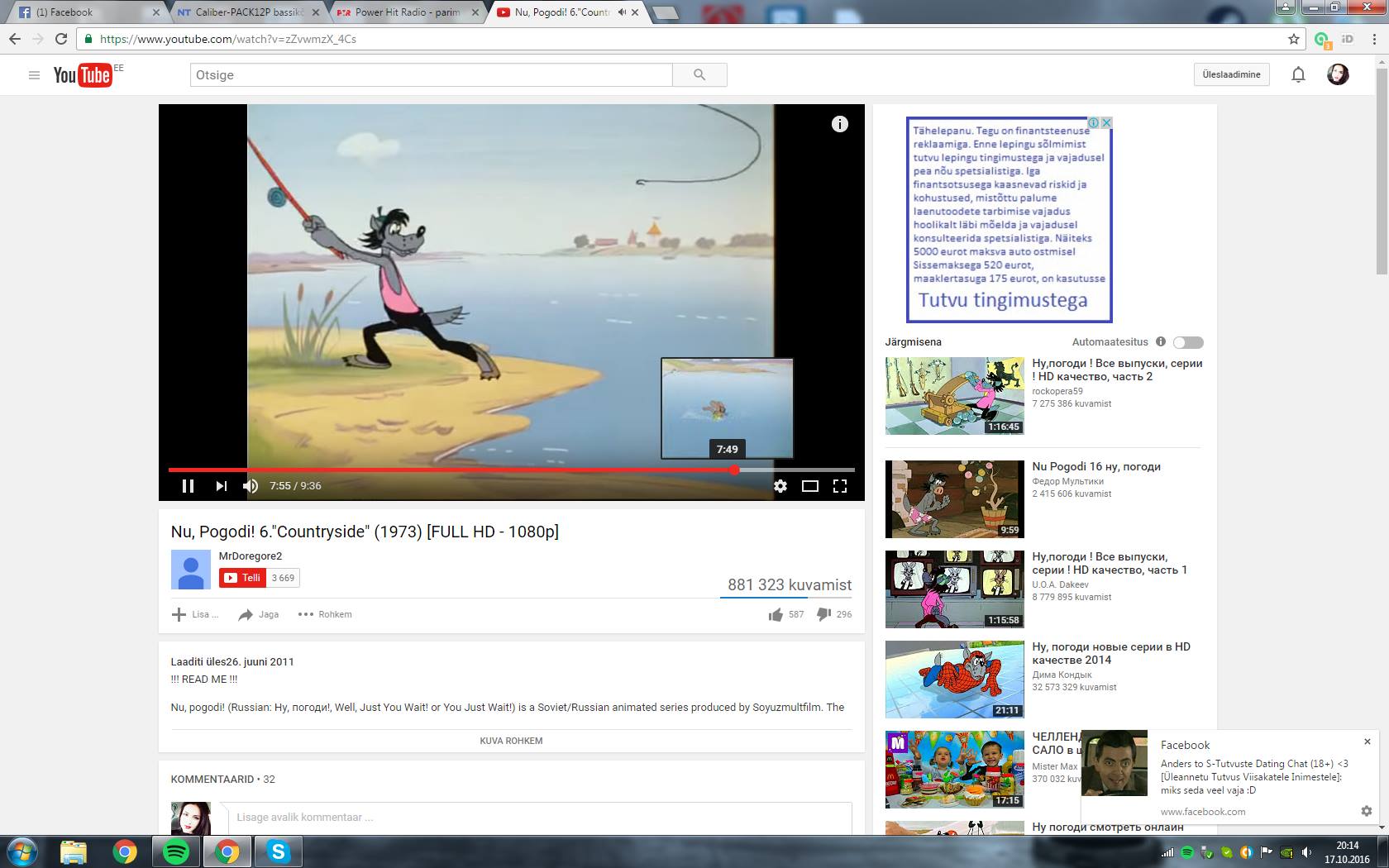Open Ну,погоди часть 1 thumbnail
Image resolution: width=1389 pixels, height=868 pixels.
click(955, 589)
